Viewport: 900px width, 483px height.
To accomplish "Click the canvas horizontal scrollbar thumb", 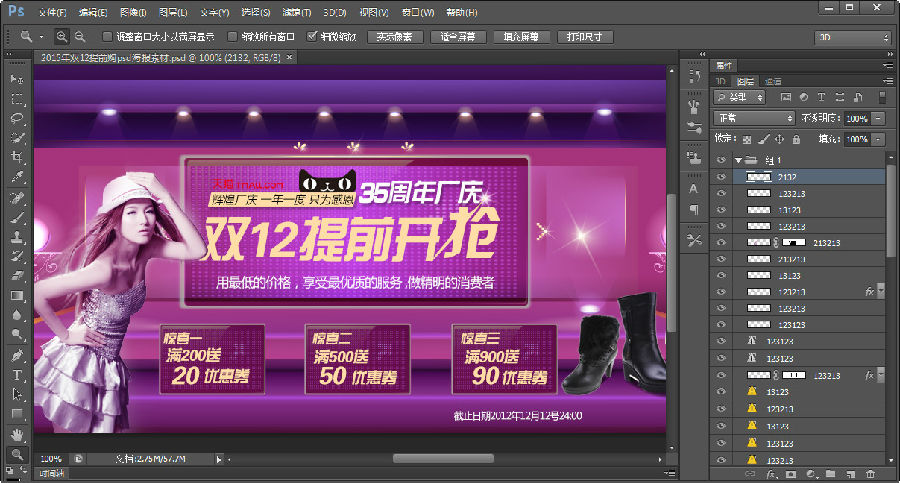I will pos(443,458).
